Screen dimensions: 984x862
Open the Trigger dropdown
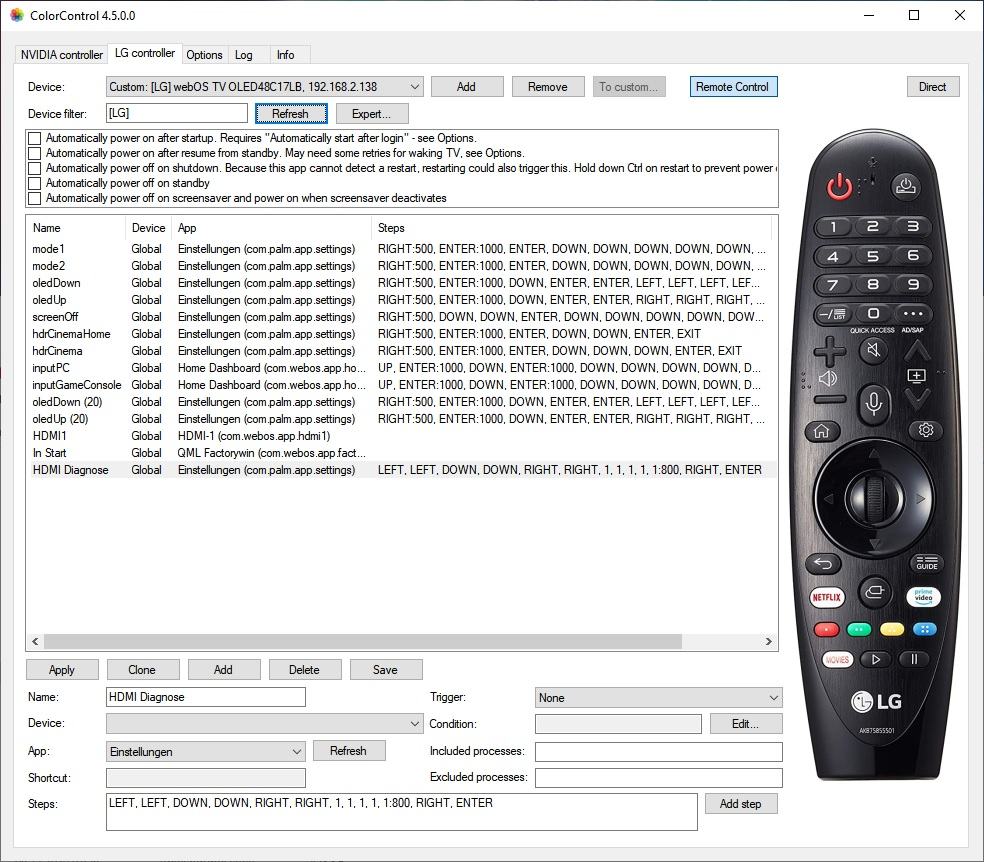click(x=658, y=698)
